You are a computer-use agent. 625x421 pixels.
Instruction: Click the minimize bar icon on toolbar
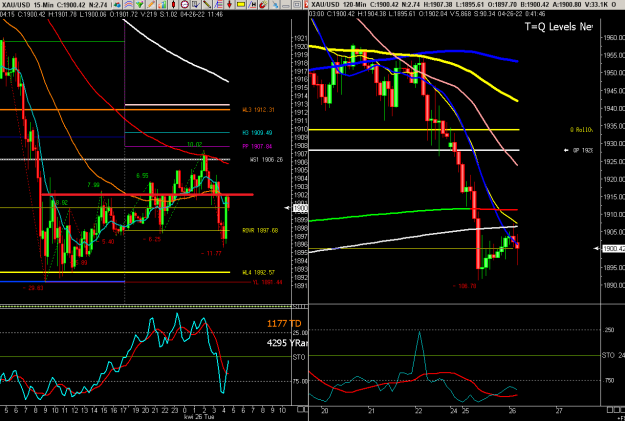click(x=285, y=5)
